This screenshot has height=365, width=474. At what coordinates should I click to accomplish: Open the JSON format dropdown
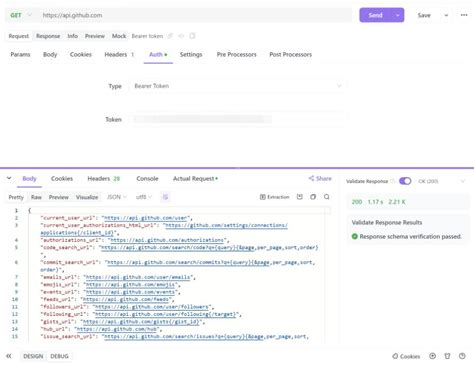(117, 197)
